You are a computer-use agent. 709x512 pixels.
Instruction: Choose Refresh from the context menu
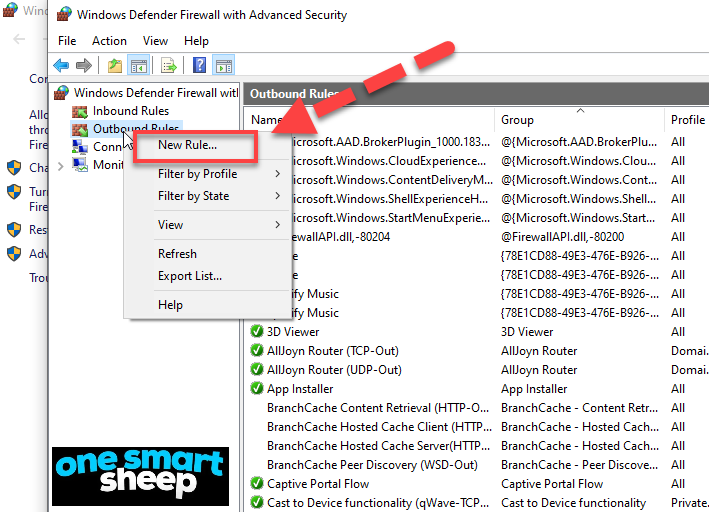coord(177,254)
